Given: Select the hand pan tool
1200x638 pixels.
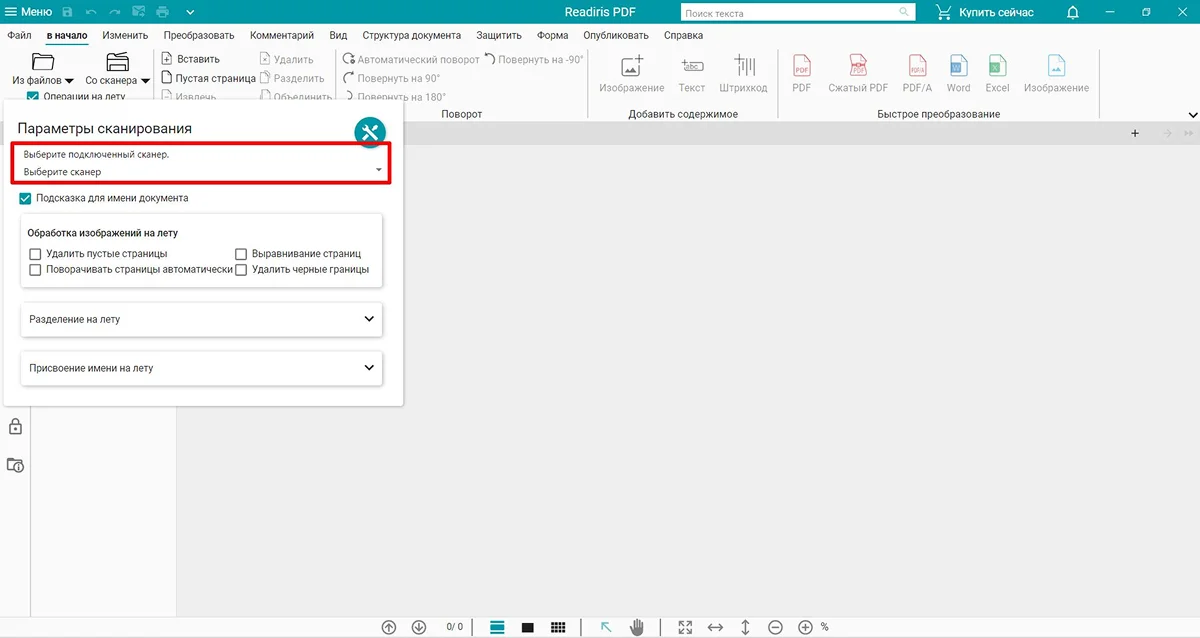Looking at the screenshot, I should coord(637,627).
